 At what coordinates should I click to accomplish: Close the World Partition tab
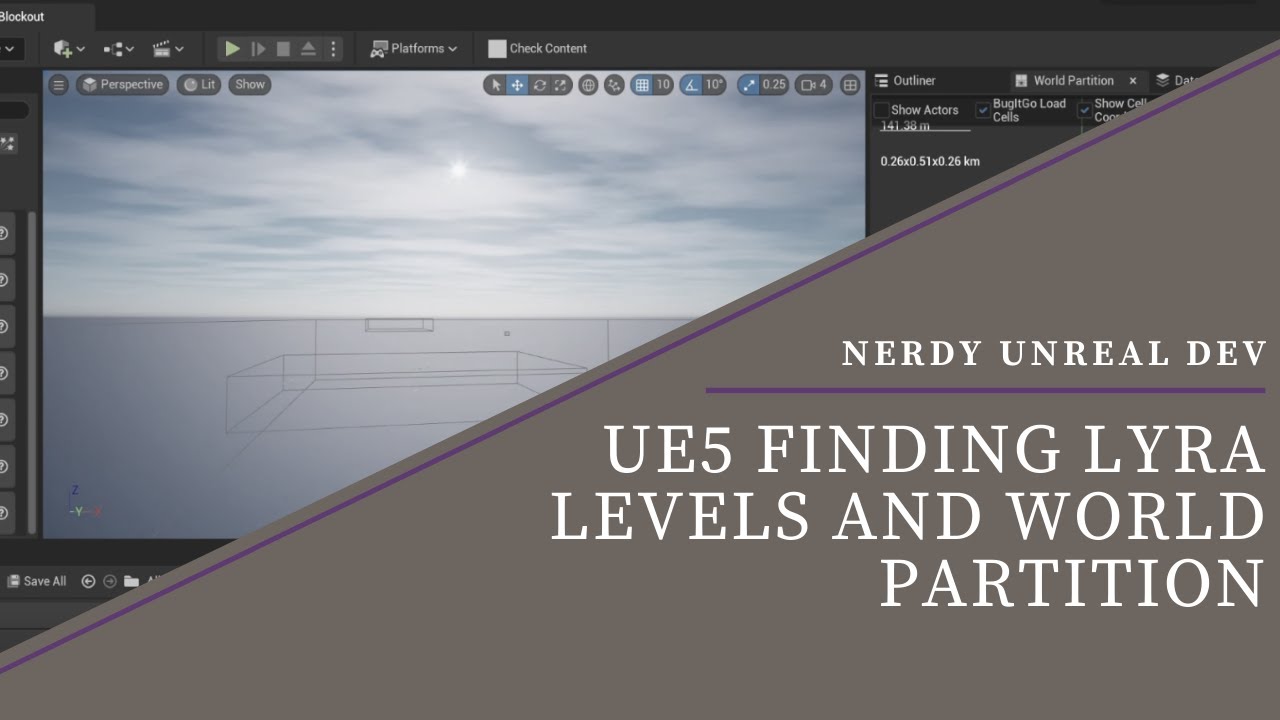pos(1133,81)
